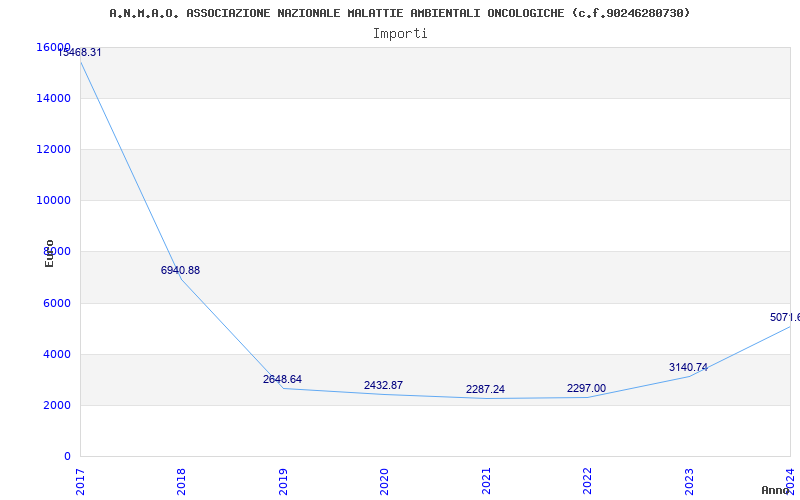Select the 2432.87 data label
The width and height of the screenshot is (800, 500).
coord(383,385)
